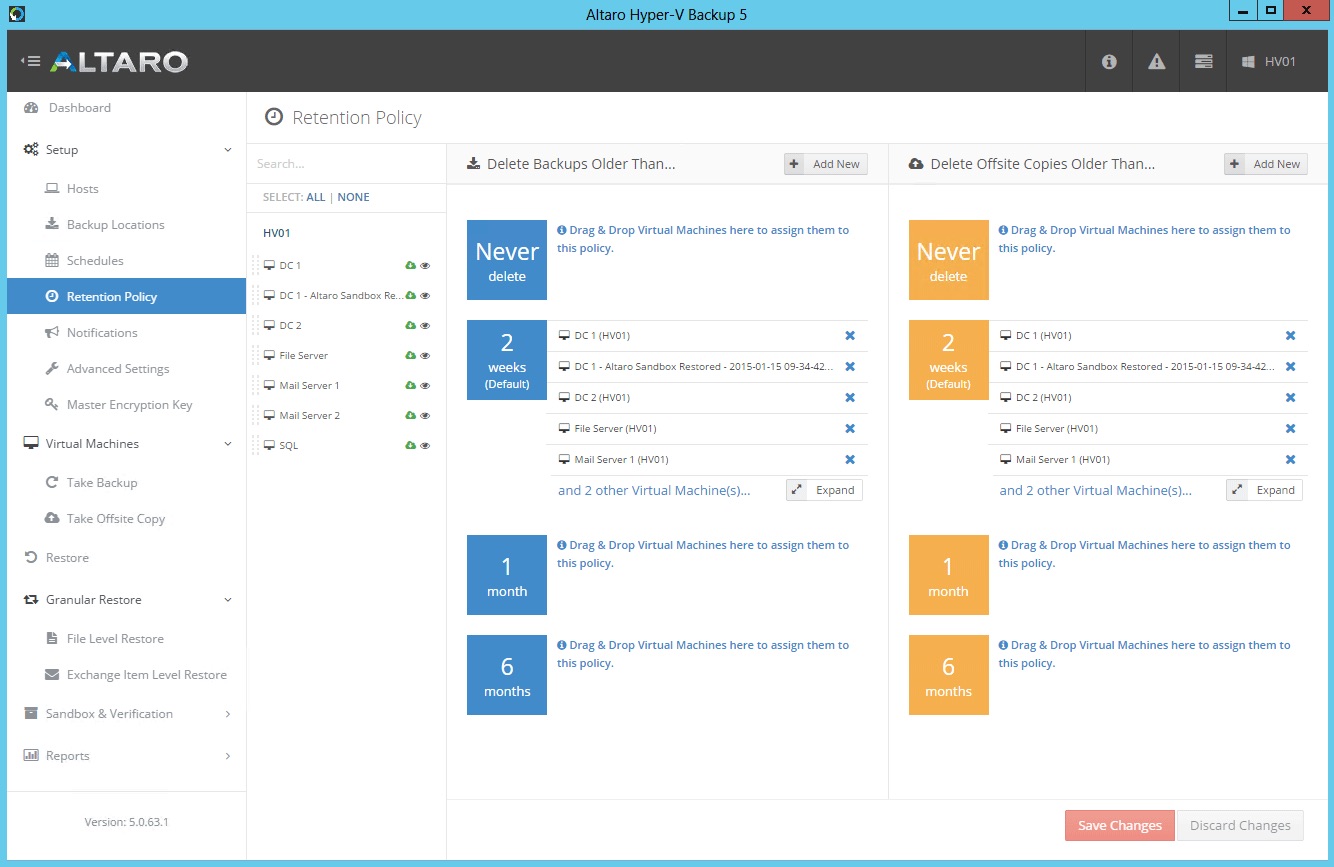Expand the backup 2 weeks VM list
The width and height of the screenshot is (1334, 867).
824,490
